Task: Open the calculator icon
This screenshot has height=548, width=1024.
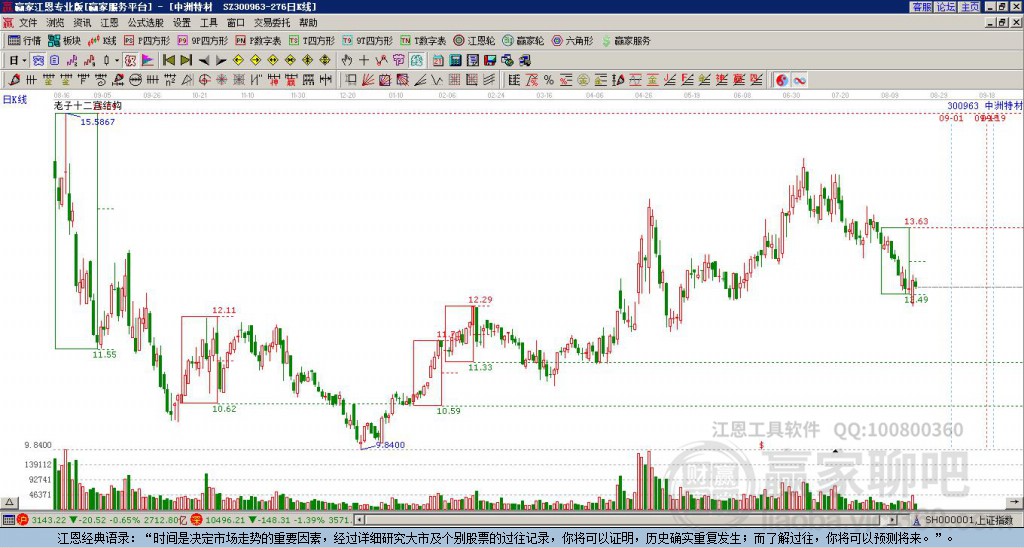Action: (455, 61)
